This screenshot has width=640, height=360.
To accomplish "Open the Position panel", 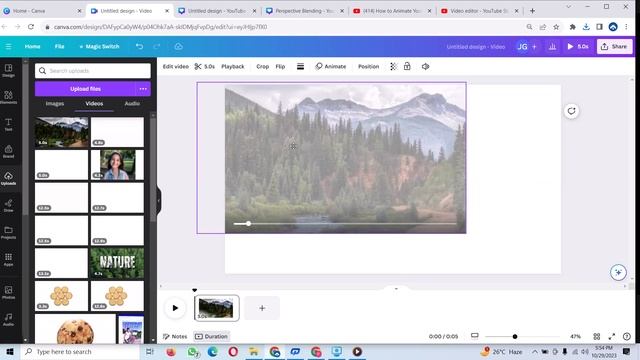I will coord(368,67).
